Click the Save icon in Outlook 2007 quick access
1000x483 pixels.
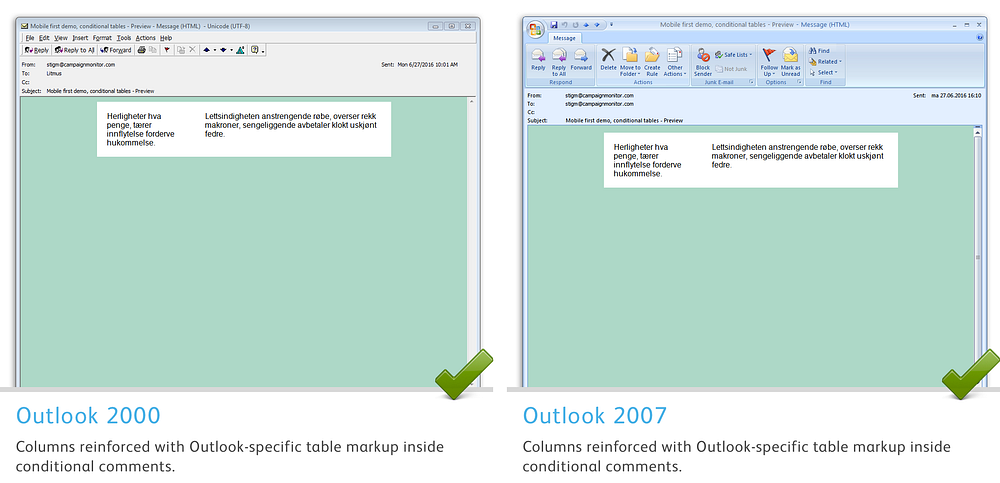(554, 25)
